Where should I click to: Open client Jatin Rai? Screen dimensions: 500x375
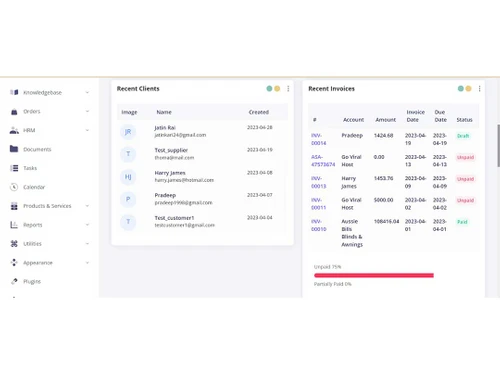click(x=165, y=128)
